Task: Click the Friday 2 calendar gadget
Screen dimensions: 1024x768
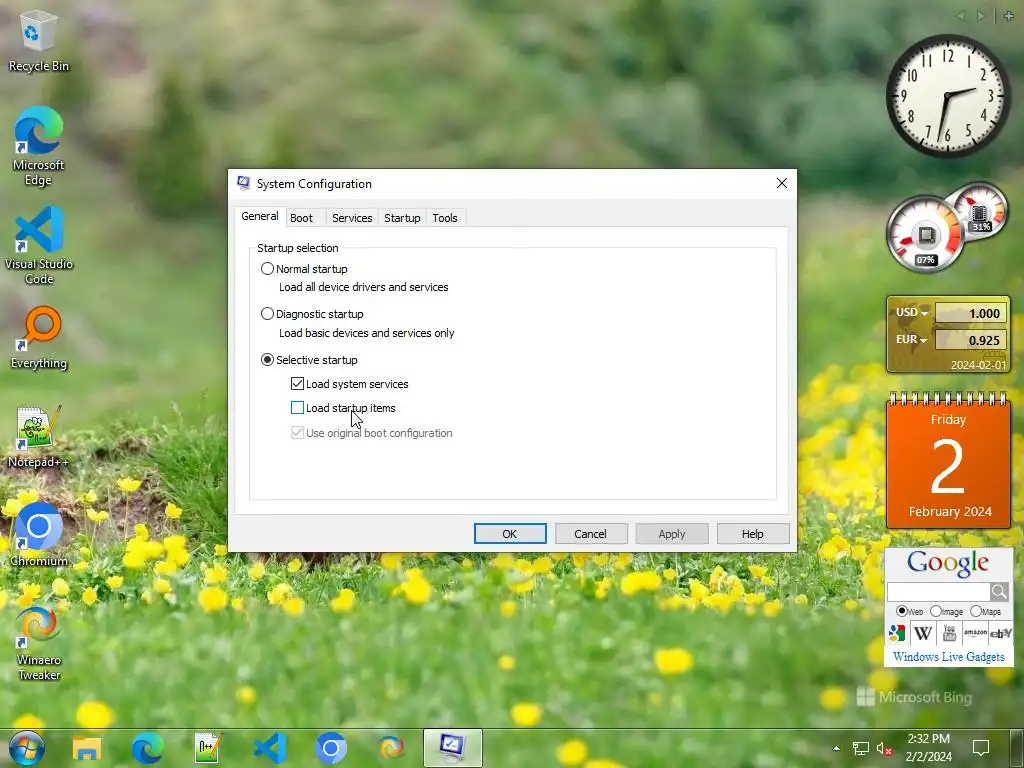Action: [x=948, y=462]
